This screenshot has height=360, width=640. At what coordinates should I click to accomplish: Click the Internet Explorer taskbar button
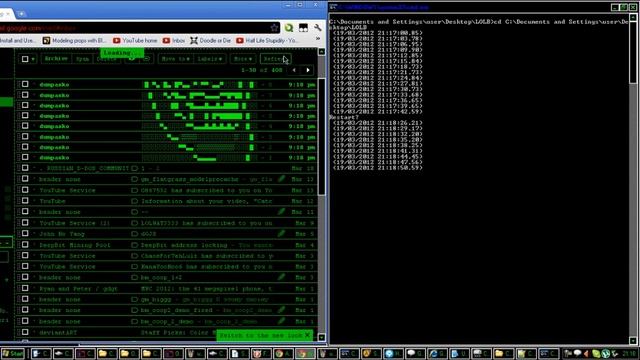pos(438,353)
